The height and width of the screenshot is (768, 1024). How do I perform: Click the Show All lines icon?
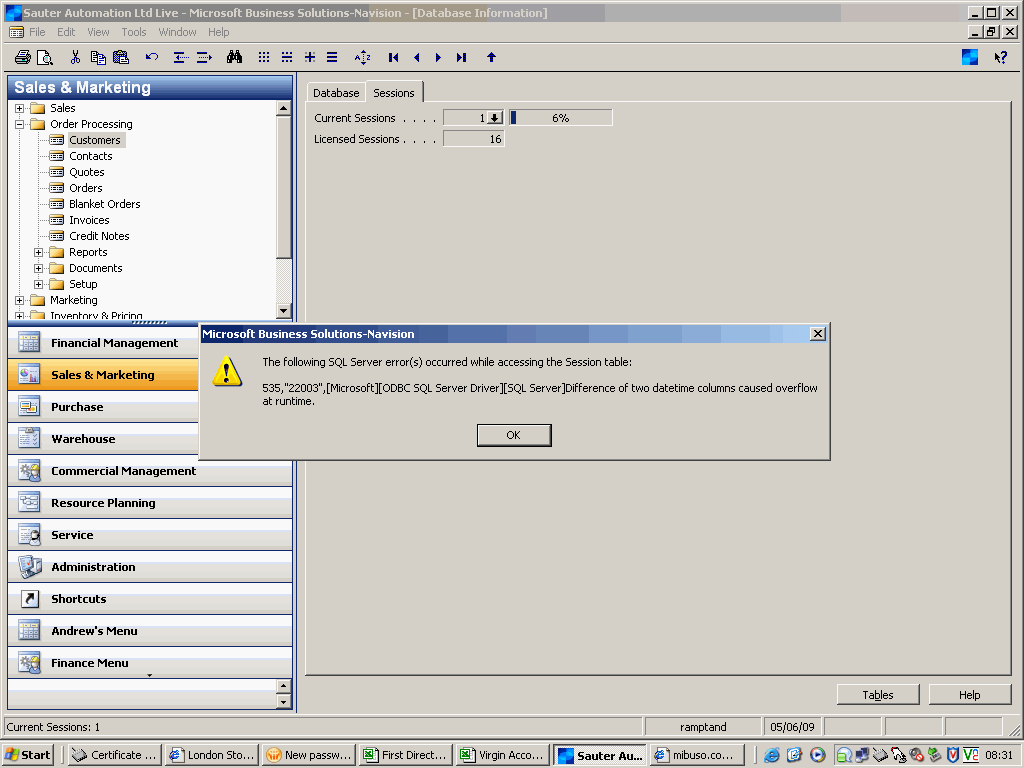pos(332,57)
